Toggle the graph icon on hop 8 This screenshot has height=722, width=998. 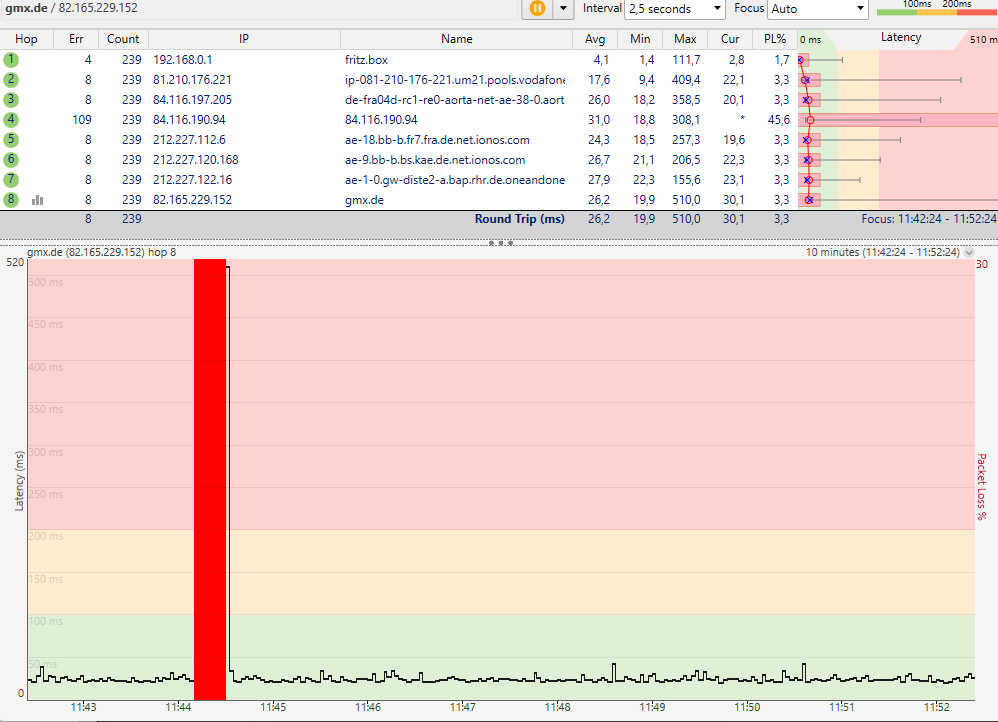[38, 200]
